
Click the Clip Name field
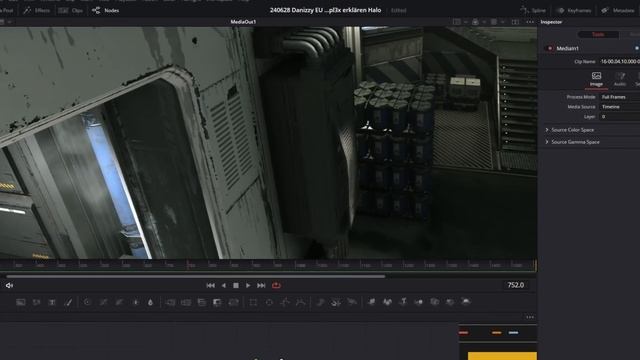coord(620,61)
